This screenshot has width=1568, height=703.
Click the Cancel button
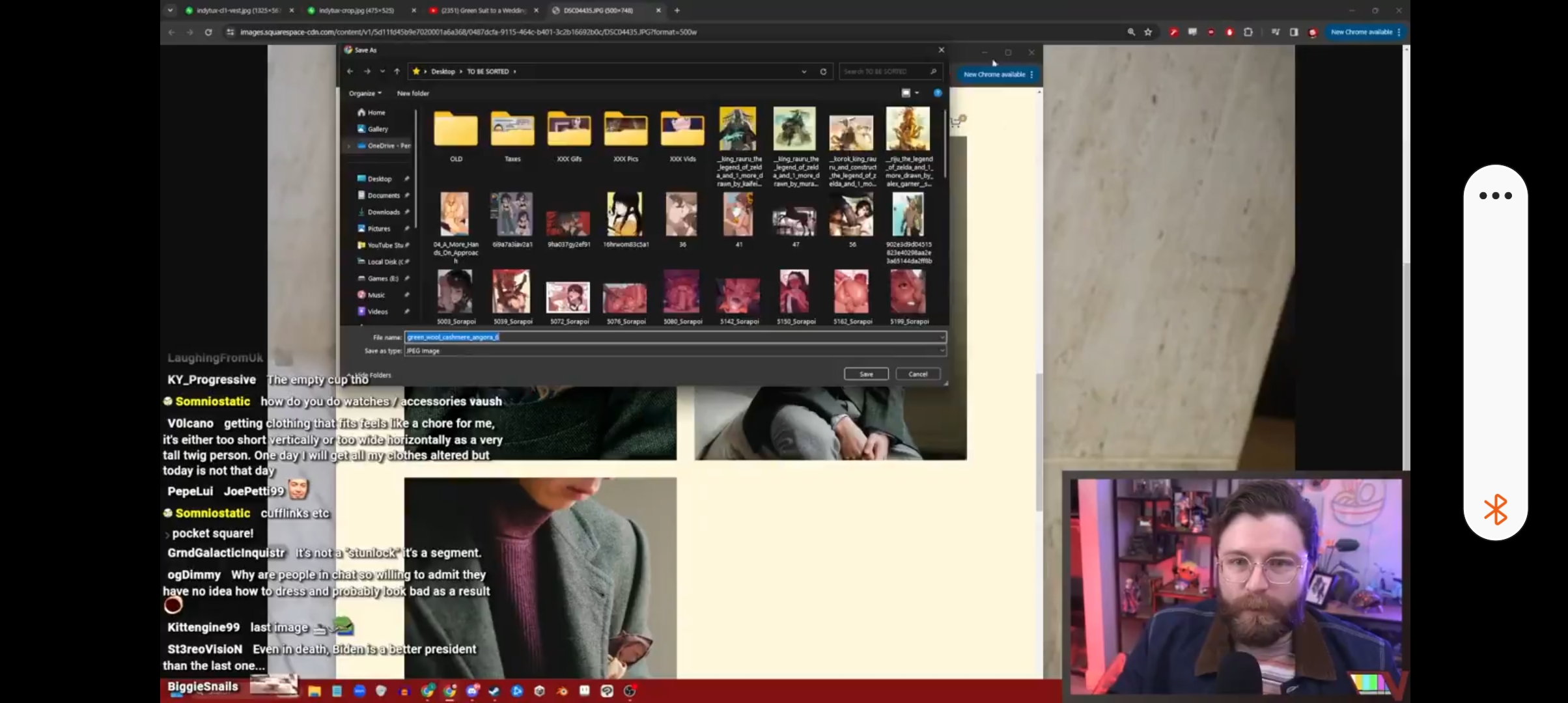(x=917, y=374)
